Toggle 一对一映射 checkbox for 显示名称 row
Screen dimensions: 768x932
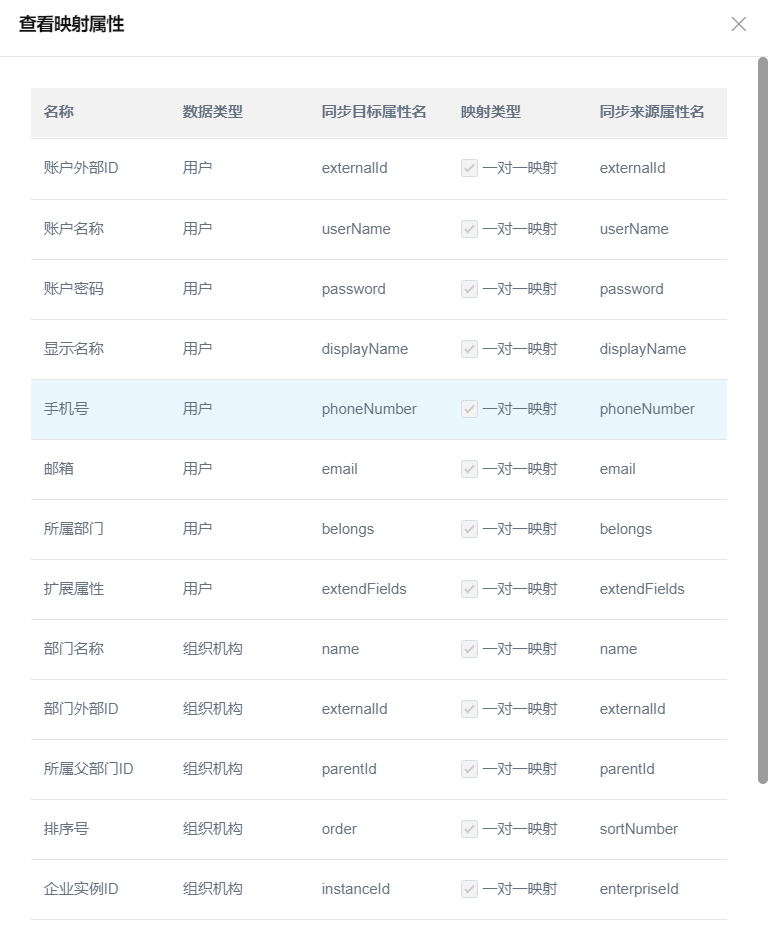click(x=469, y=349)
